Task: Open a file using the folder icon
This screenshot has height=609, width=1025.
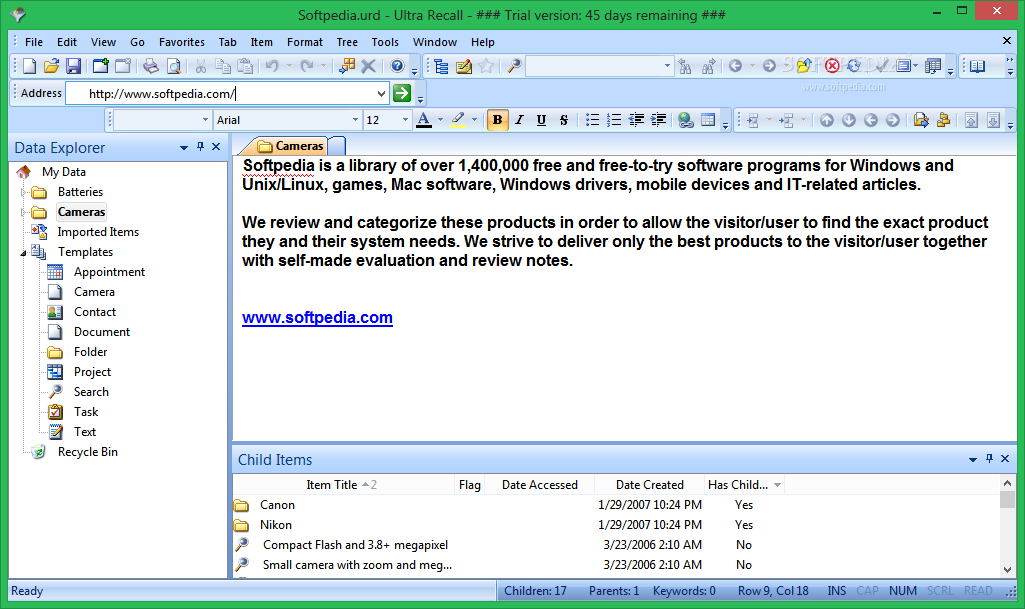Action: 52,66
